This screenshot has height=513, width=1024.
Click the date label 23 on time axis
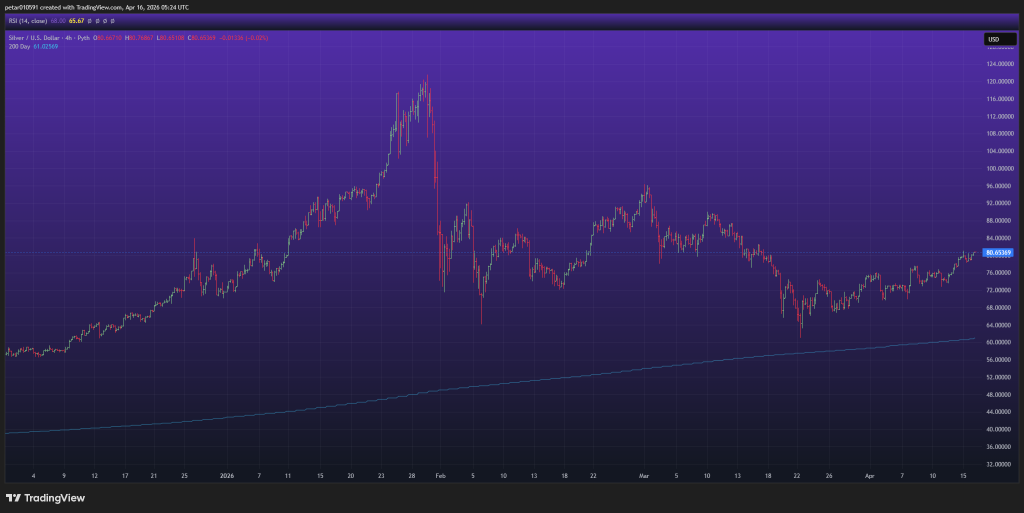pos(381,476)
